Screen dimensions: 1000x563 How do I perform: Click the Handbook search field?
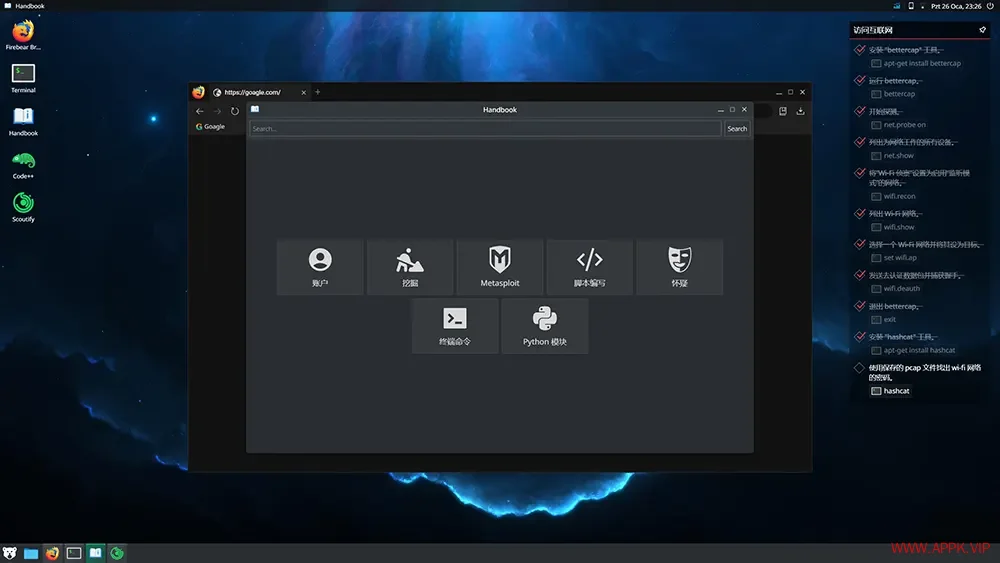(485, 129)
